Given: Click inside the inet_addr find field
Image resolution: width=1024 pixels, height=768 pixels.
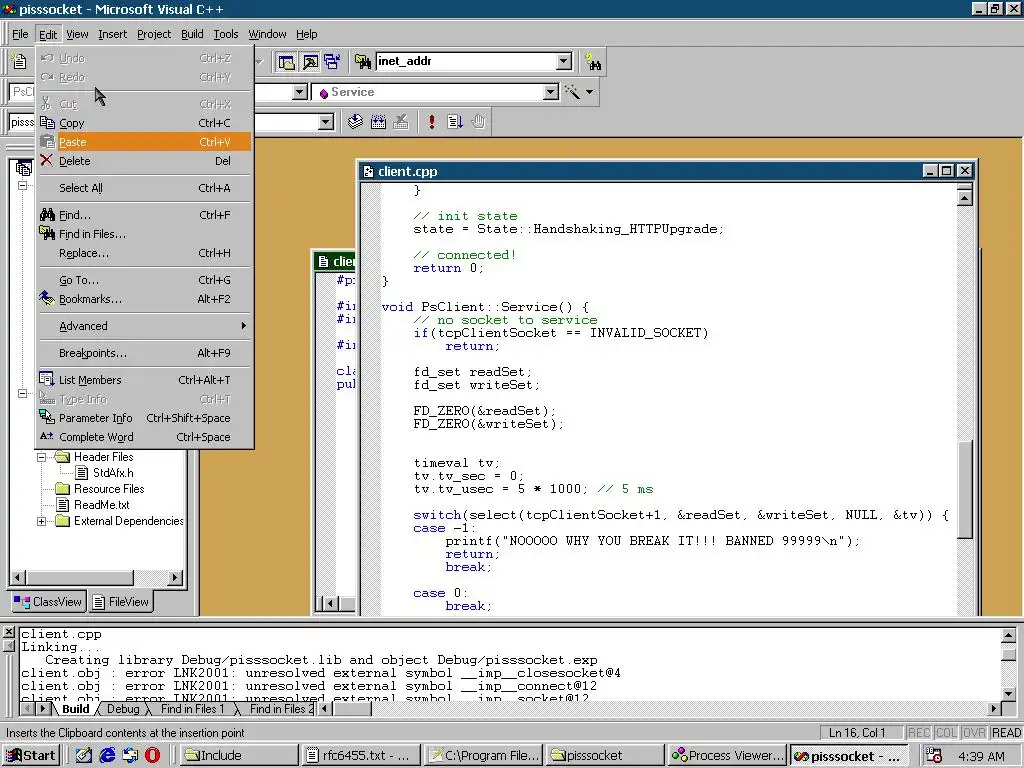Looking at the screenshot, I should click(x=466, y=61).
